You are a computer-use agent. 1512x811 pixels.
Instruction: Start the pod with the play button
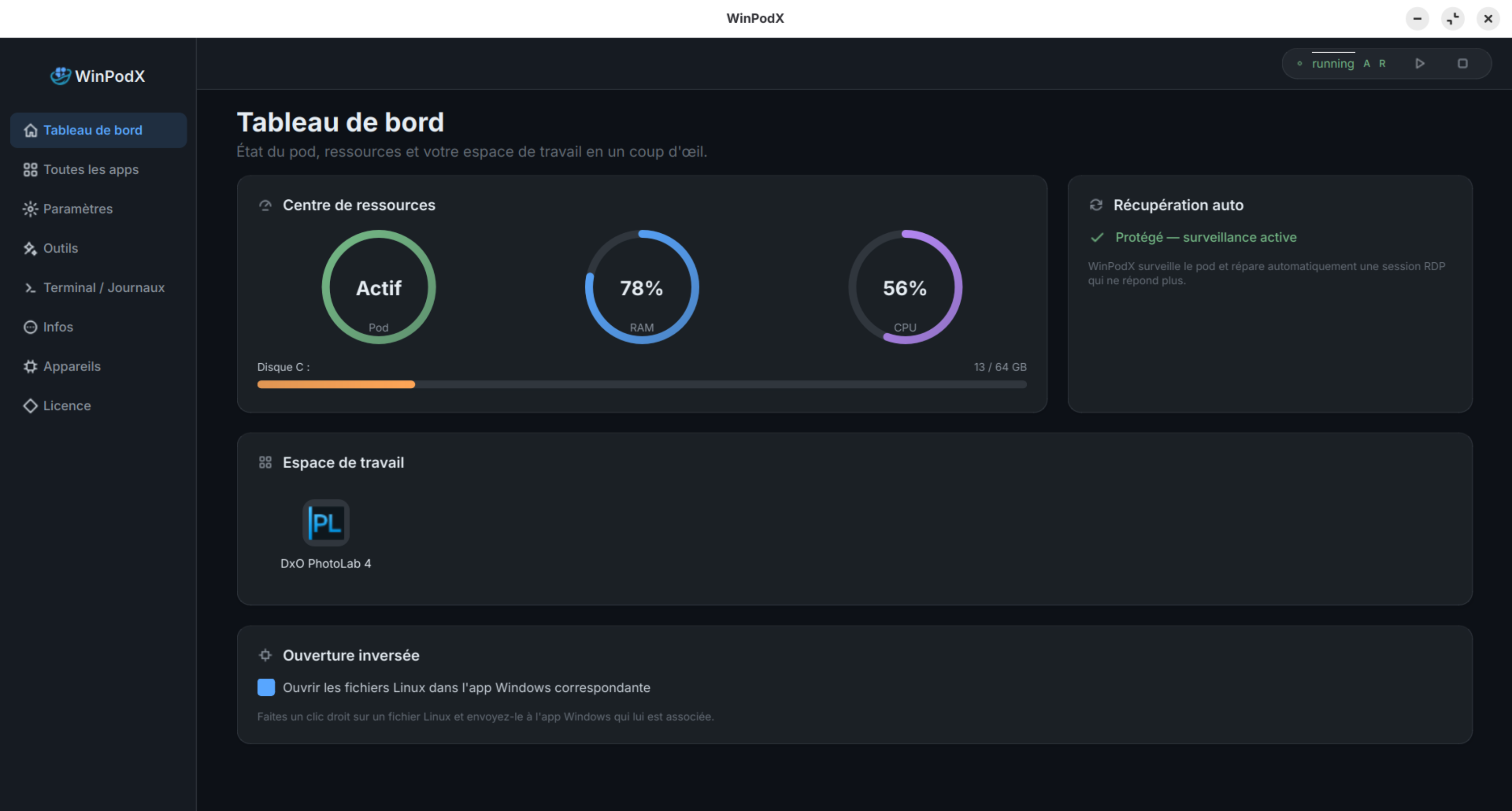pos(1420,63)
